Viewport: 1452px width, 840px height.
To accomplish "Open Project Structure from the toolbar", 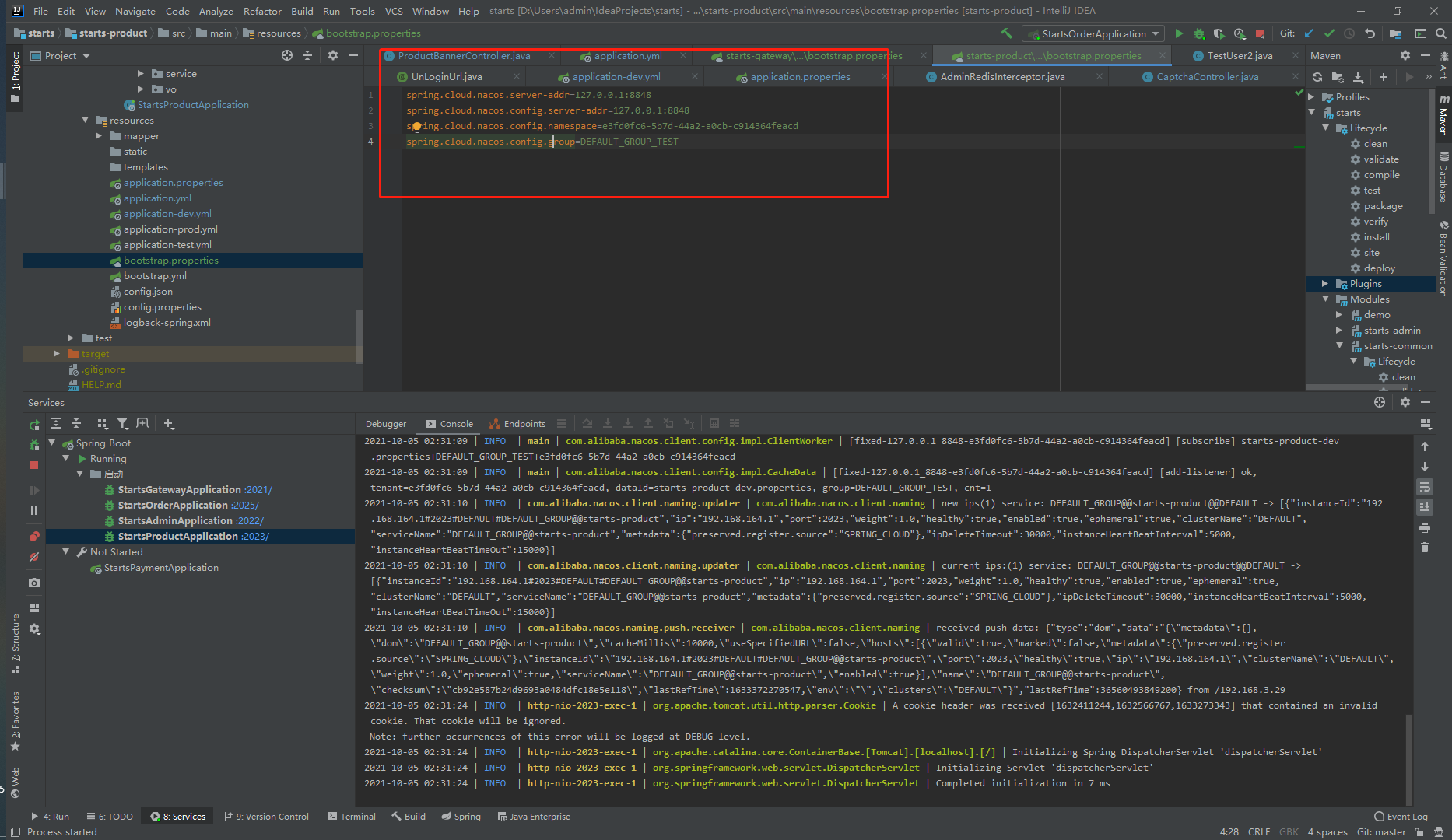I will pyautogui.click(x=1394, y=33).
